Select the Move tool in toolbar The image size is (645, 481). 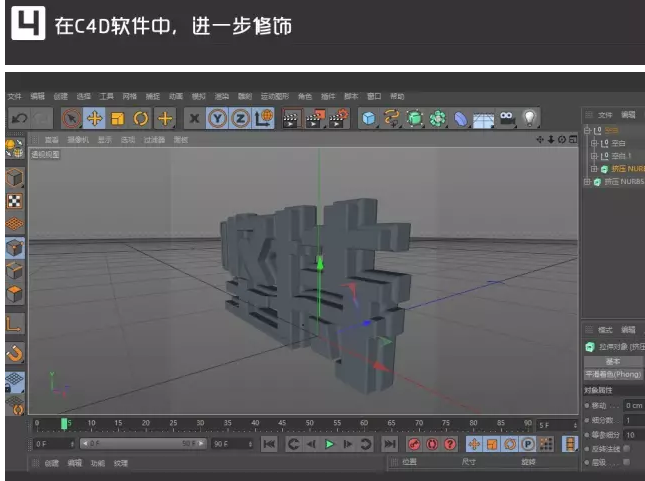[x=94, y=119]
